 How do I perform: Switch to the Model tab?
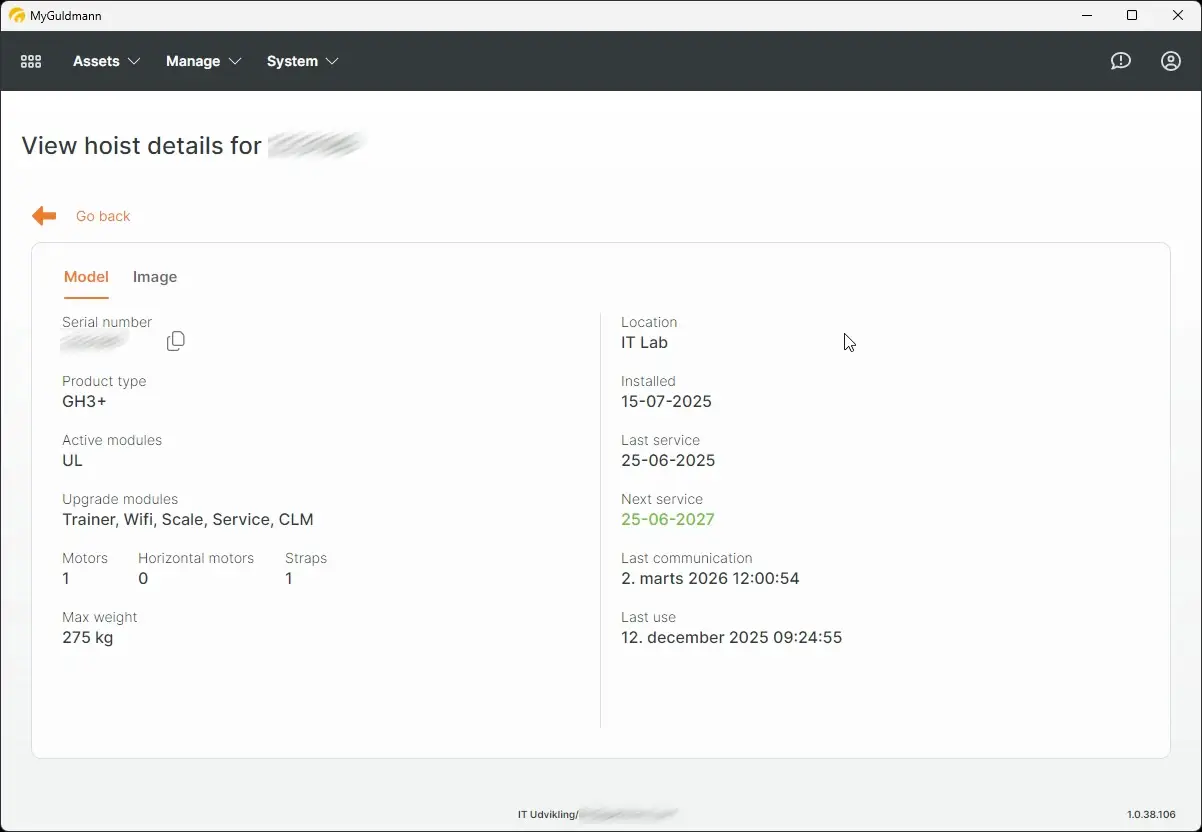pyautogui.click(x=86, y=277)
